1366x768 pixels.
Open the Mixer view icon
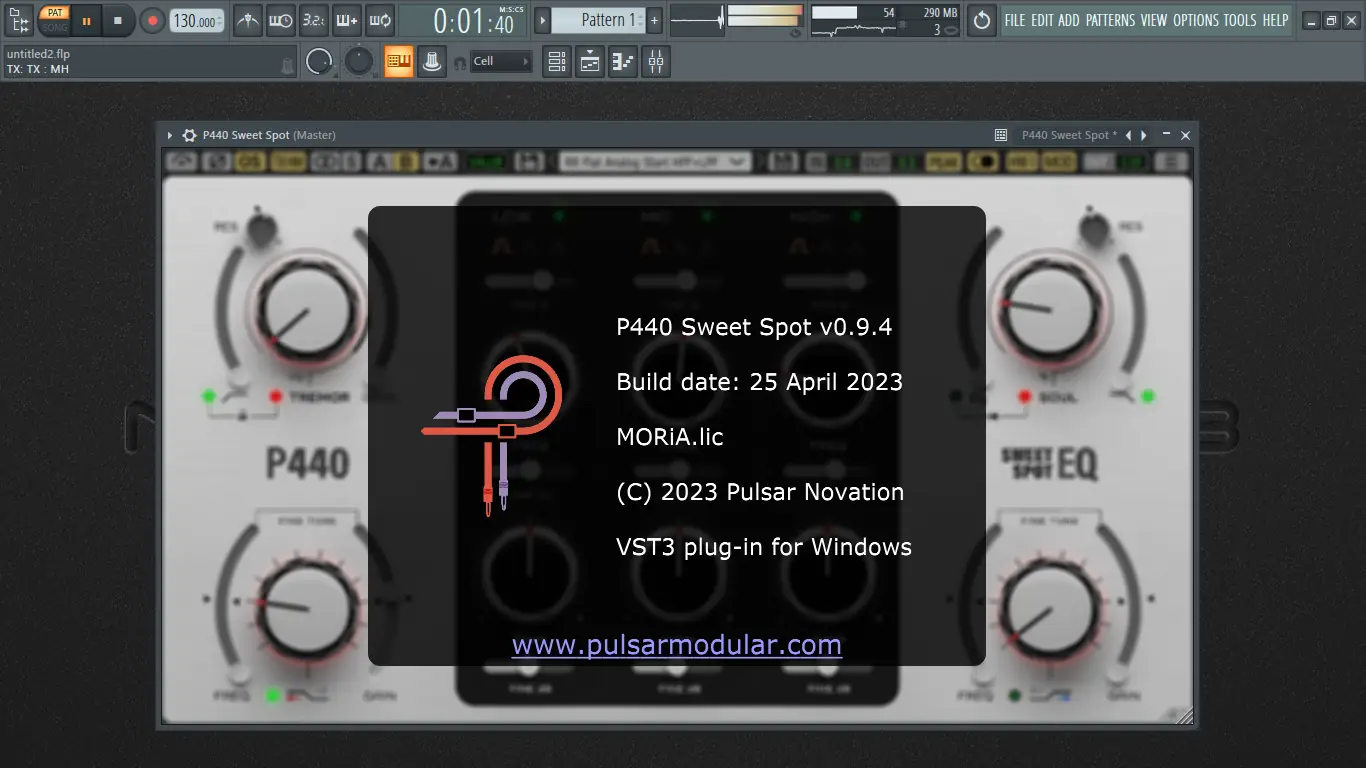tap(656, 62)
